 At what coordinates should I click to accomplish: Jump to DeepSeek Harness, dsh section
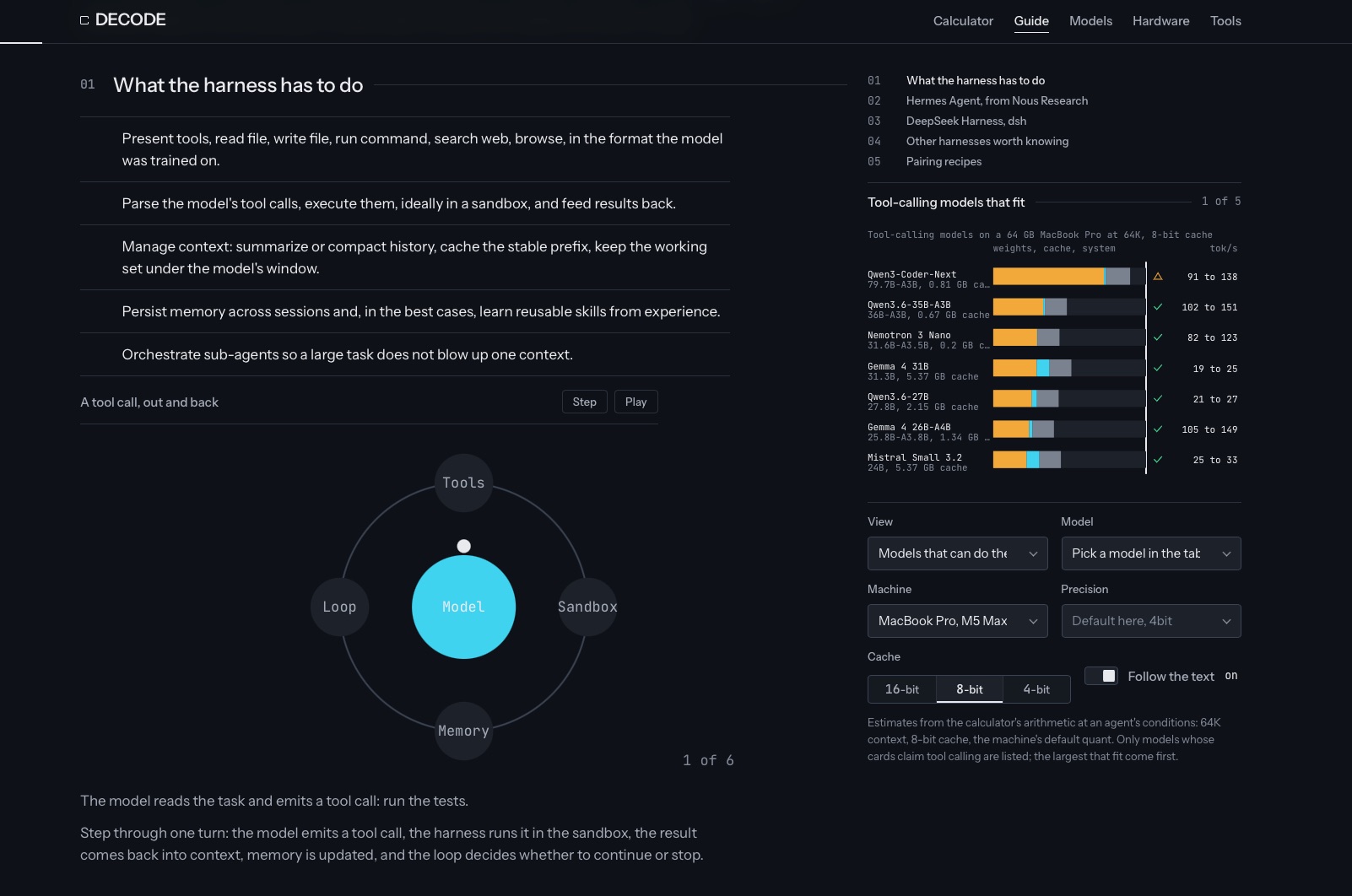pyautogui.click(x=966, y=121)
